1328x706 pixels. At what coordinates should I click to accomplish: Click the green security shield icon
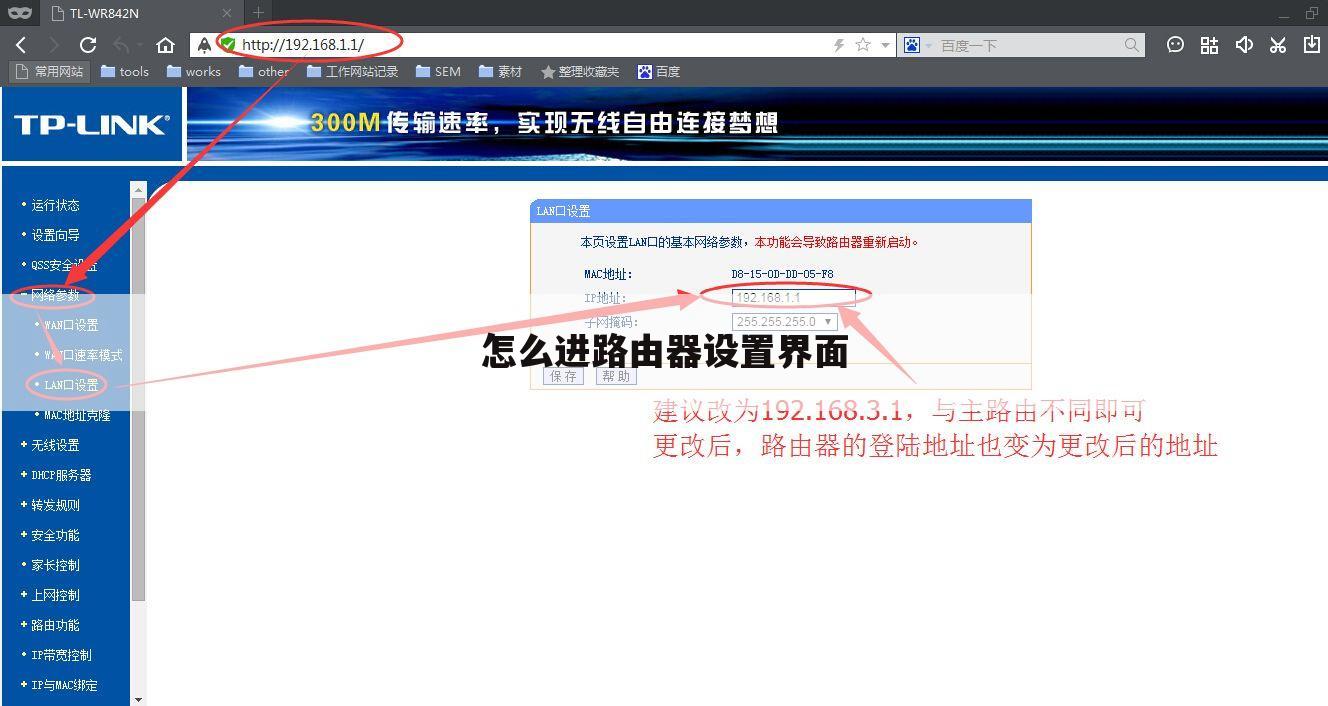click(228, 45)
